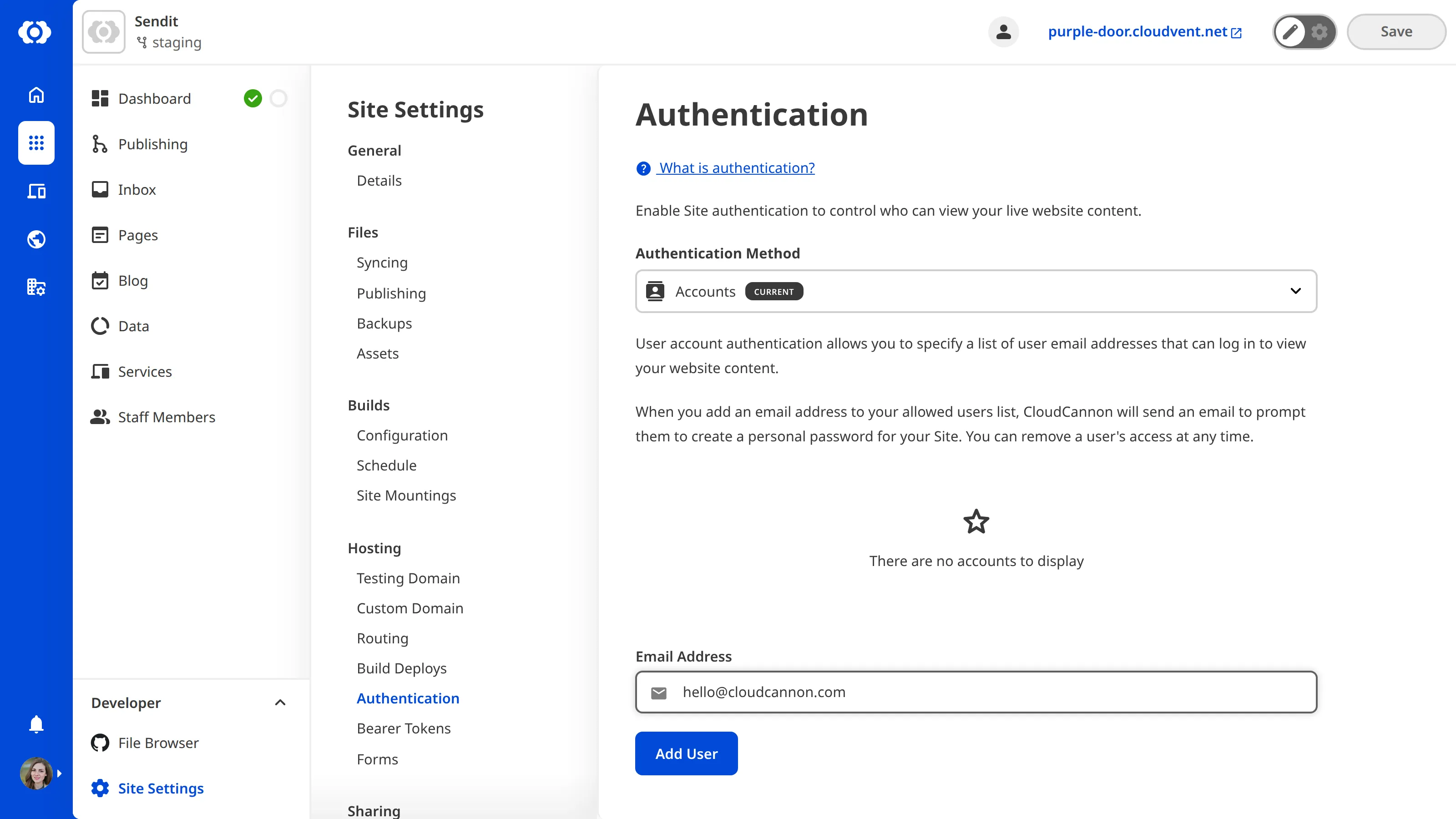Image resolution: width=1456 pixels, height=819 pixels.
Task: Click the CloudCannon logo icon
Action: [35, 32]
